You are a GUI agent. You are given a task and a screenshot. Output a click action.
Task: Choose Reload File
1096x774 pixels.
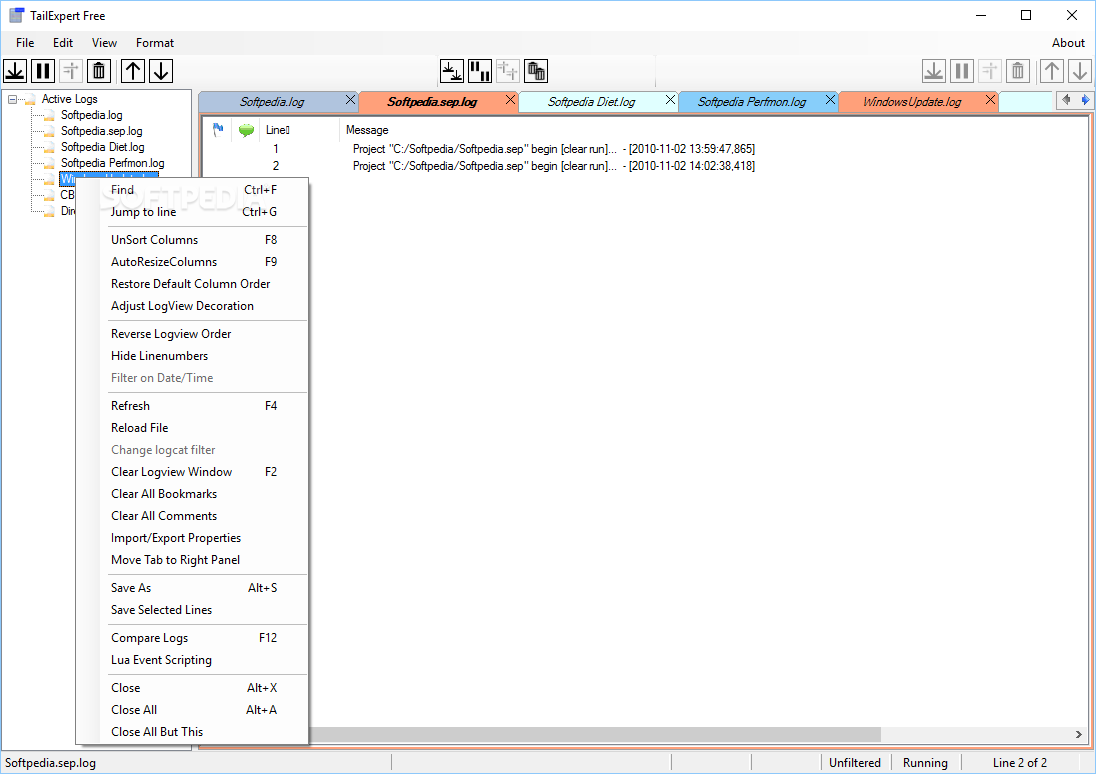pos(192,428)
